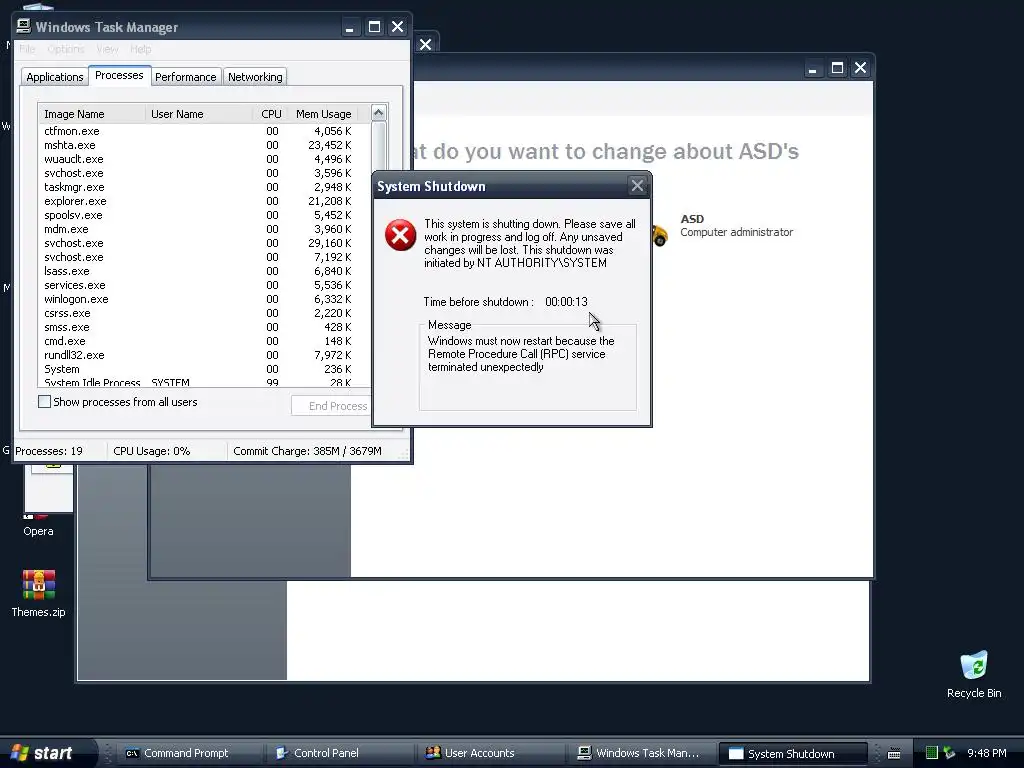Sort processes by Image Name column
This screenshot has width=1024, height=768.
tap(91, 114)
